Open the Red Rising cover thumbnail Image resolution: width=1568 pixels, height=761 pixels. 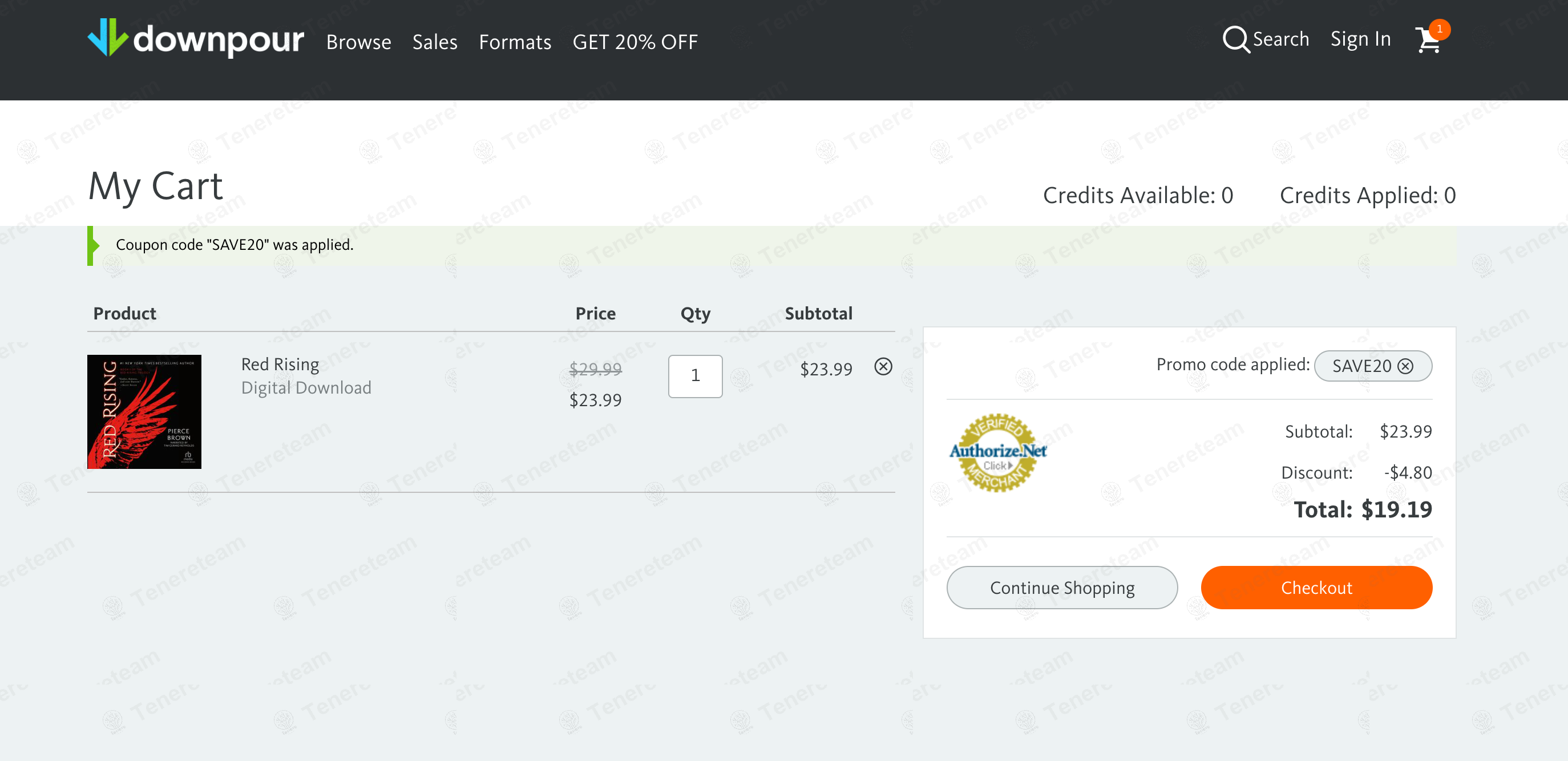pos(144,411)
